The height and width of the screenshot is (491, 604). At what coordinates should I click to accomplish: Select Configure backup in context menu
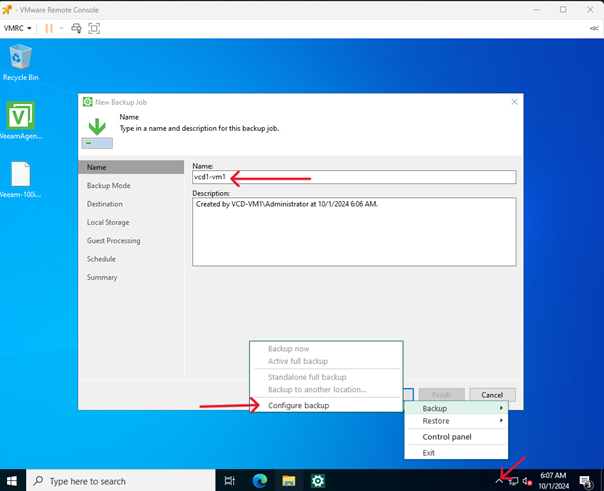click(x=298, y=405)
